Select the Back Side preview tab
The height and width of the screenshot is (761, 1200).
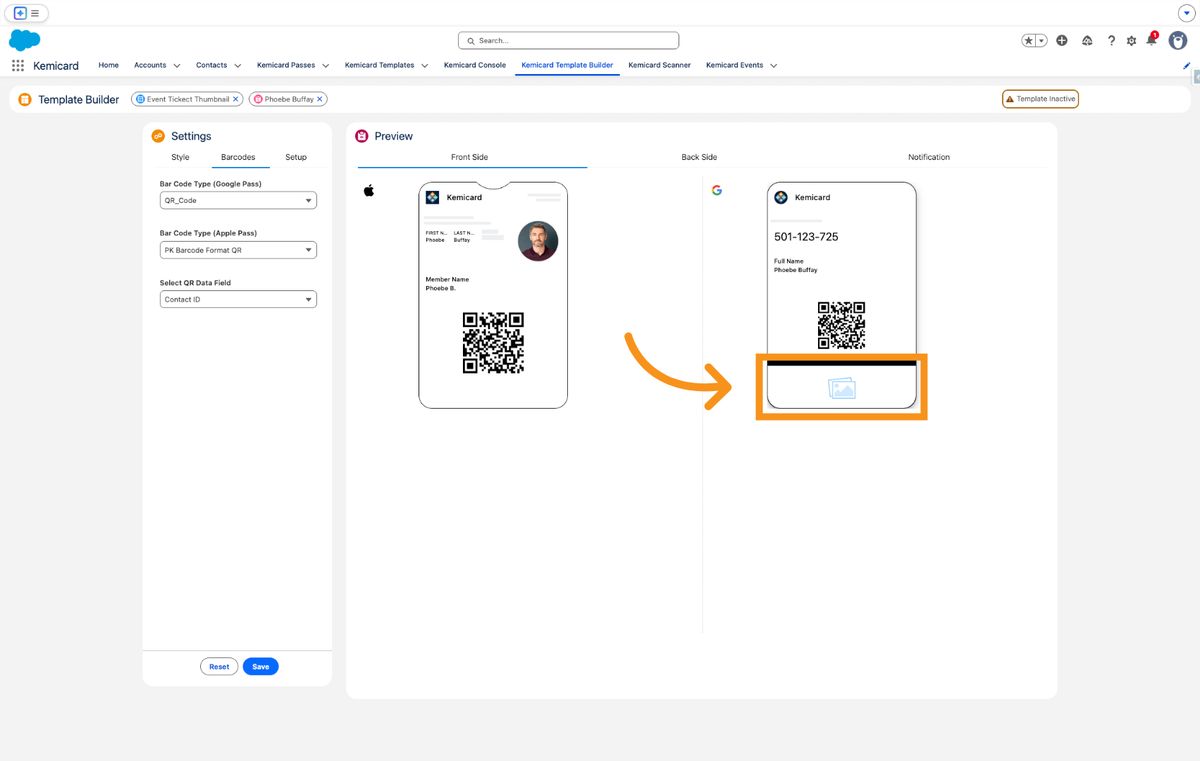coord(699,157)
